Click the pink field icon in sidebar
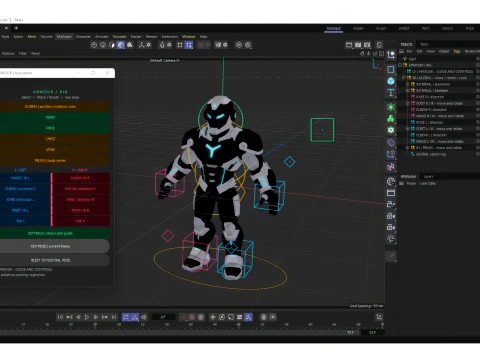The width and height of the screenshot is (480, 360). [391, 166]
